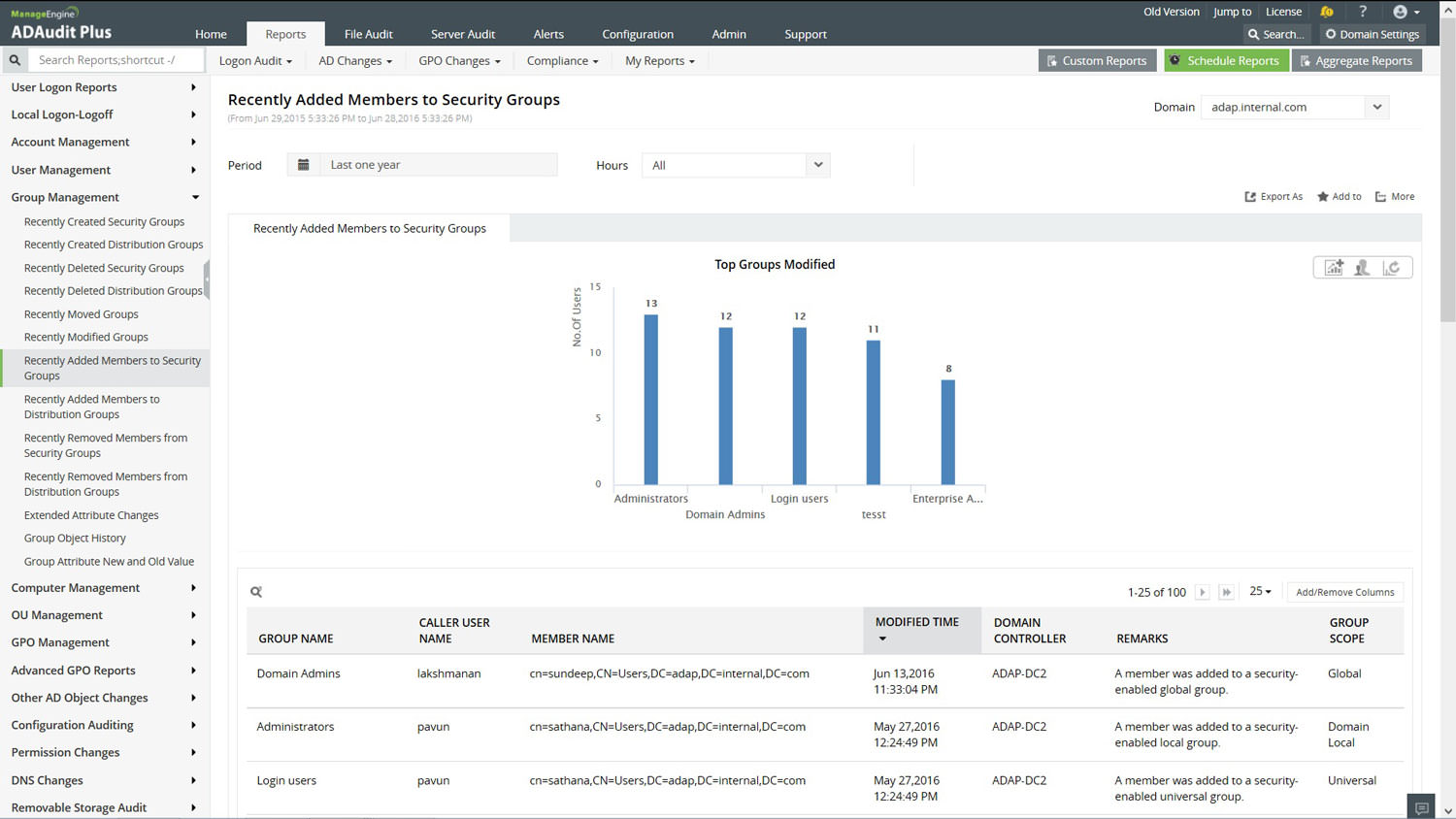Expand the rows-per-page 25 dropdown
1456x819 pixels.
pos(1260,592)
